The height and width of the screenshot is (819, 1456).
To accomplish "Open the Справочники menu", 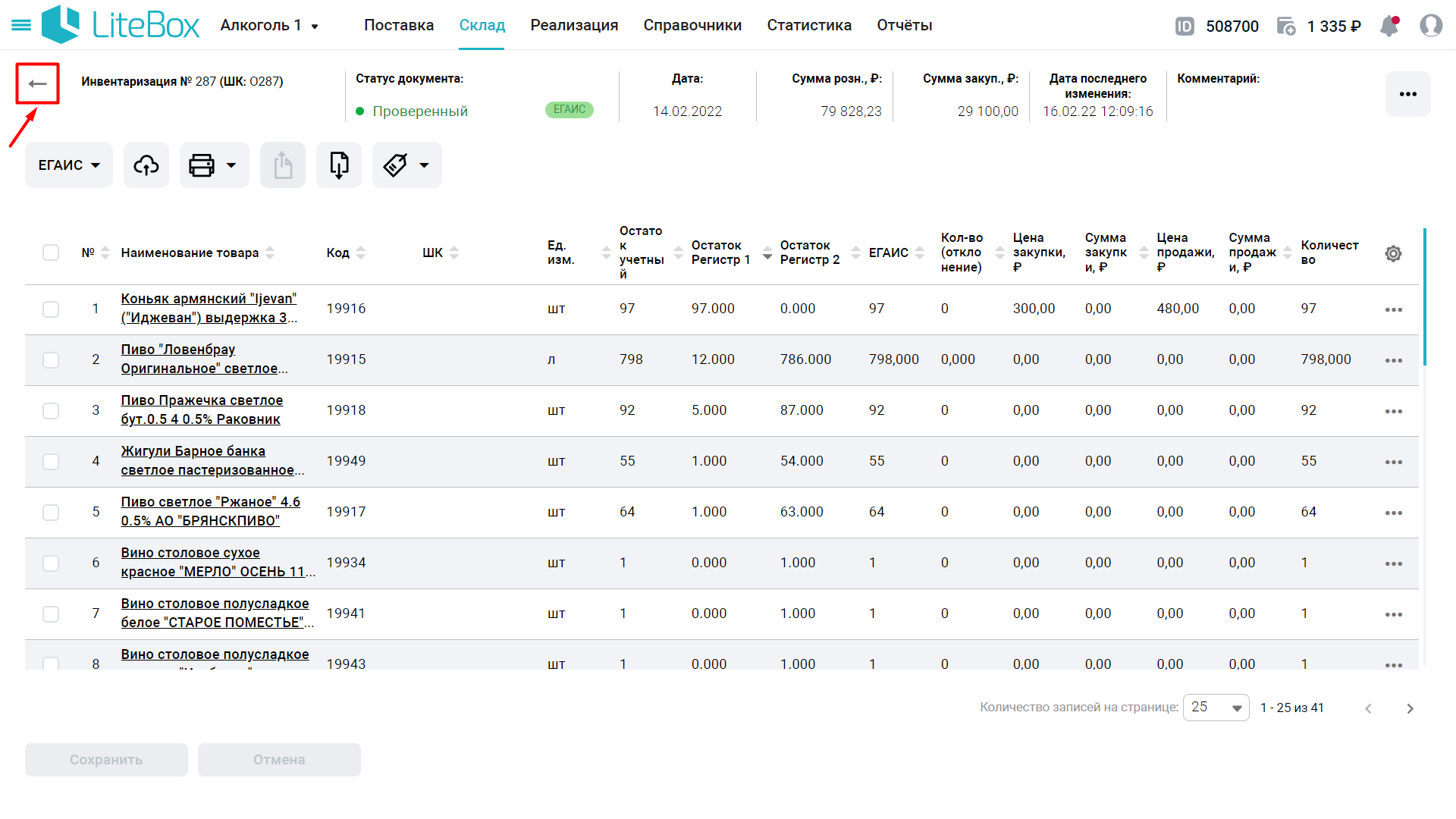I will (x=692, y=25).
